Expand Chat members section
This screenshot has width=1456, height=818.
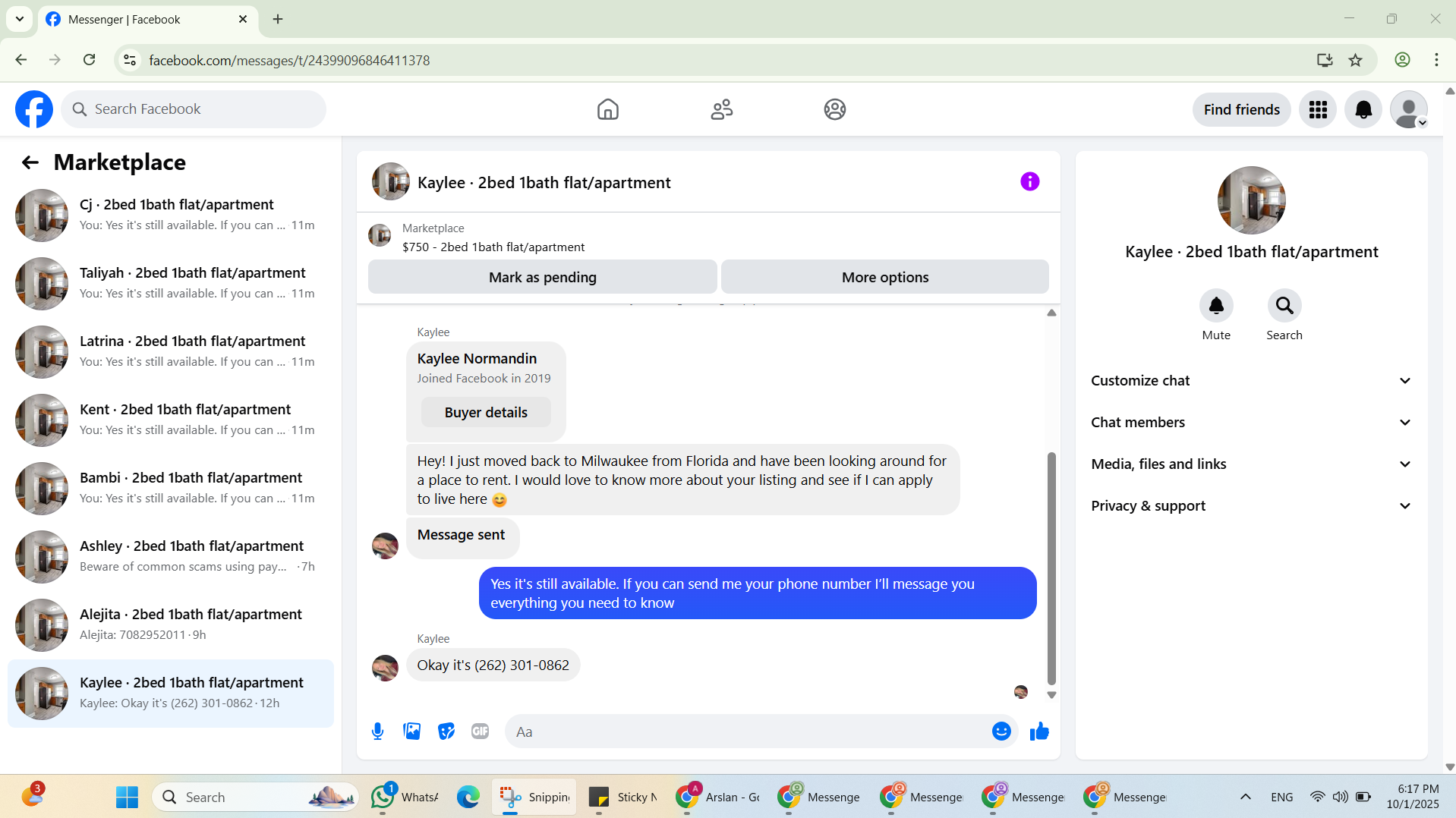pos(1252,423)
